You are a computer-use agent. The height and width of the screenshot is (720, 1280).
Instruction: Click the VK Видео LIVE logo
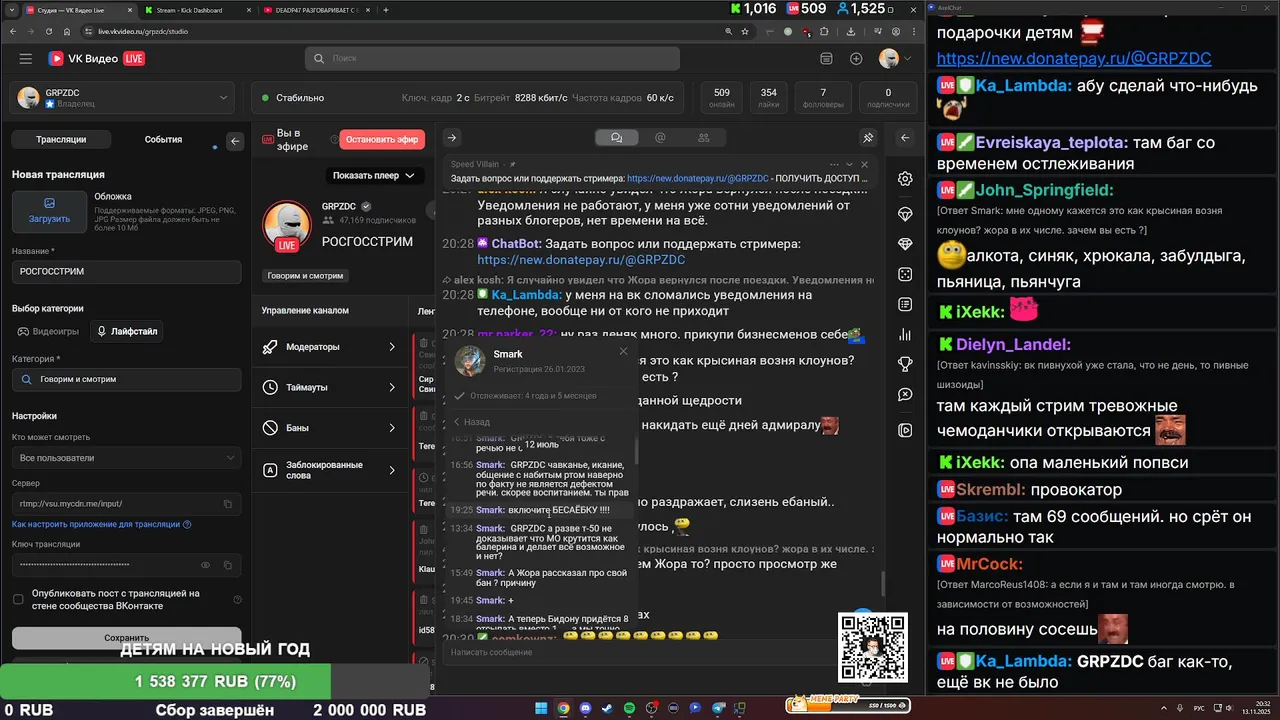pyautogui.click(x=97, y=59)
